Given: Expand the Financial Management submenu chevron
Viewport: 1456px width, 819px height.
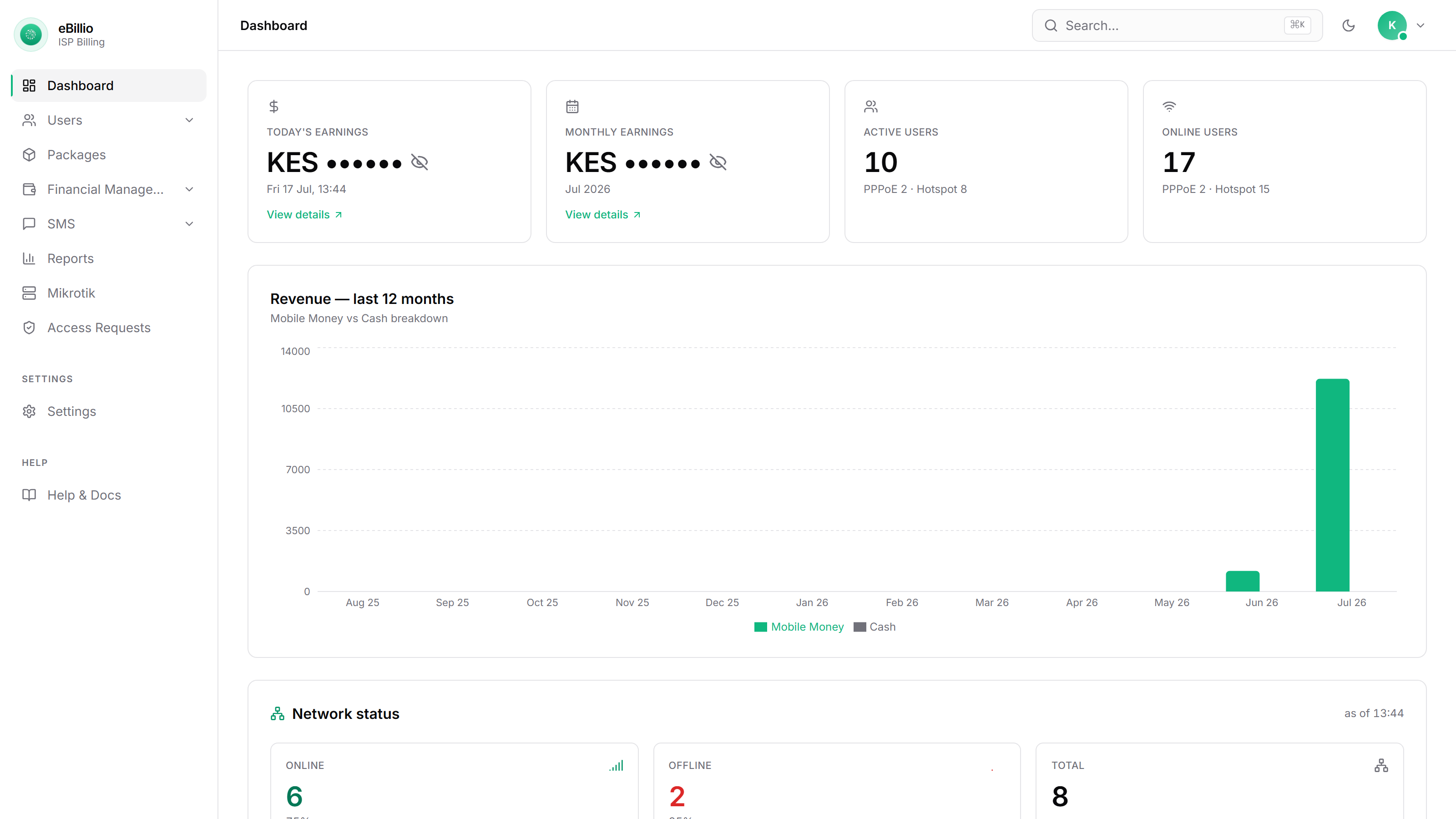Looking at the screenshot, I should click(189, 189).
